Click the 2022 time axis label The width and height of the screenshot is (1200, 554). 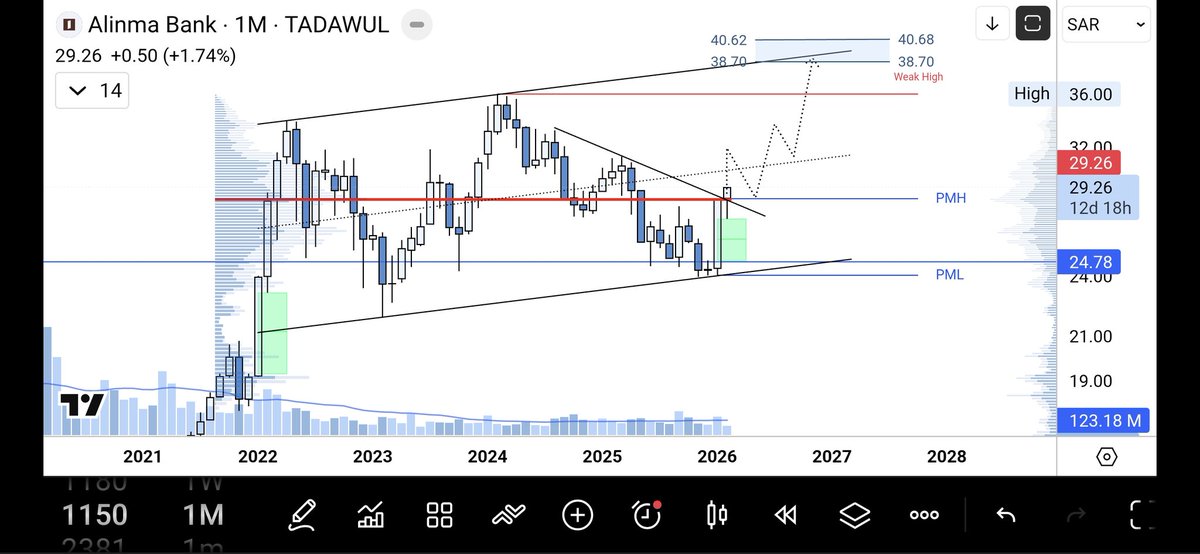click(x=258, y=457)
